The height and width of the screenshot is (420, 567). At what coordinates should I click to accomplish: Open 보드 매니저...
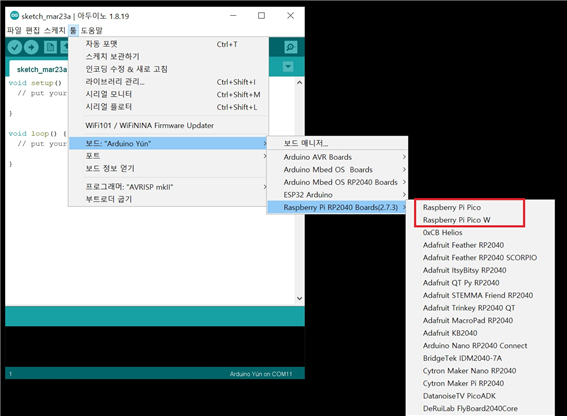pyautogui.click(x=337, y=143)
